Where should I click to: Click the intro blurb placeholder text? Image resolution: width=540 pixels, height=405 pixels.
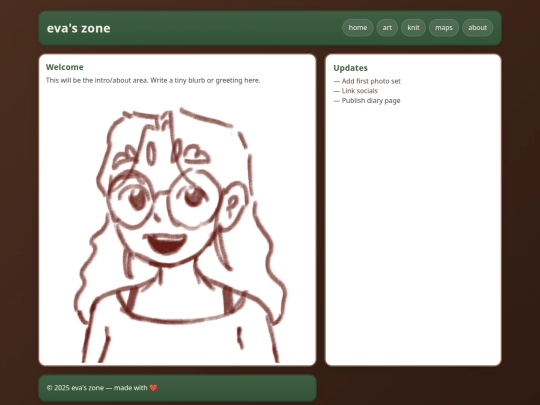[153, 81]
